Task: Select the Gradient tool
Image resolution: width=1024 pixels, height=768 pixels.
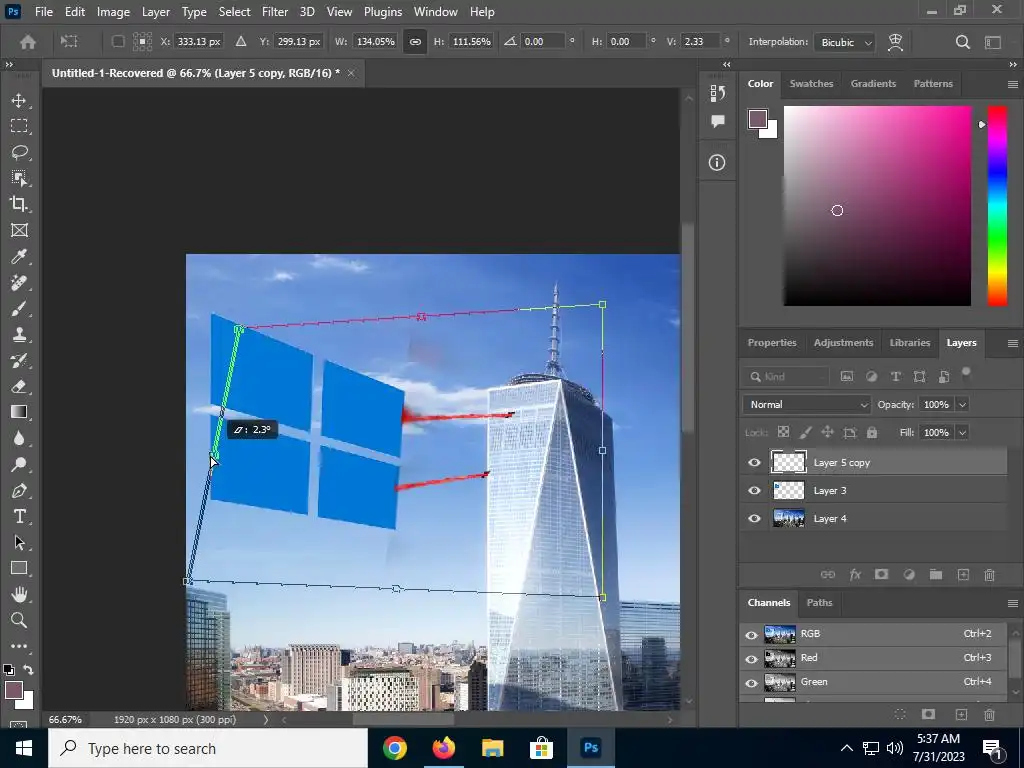Action: pyautogui.click(x=19, y=412)
